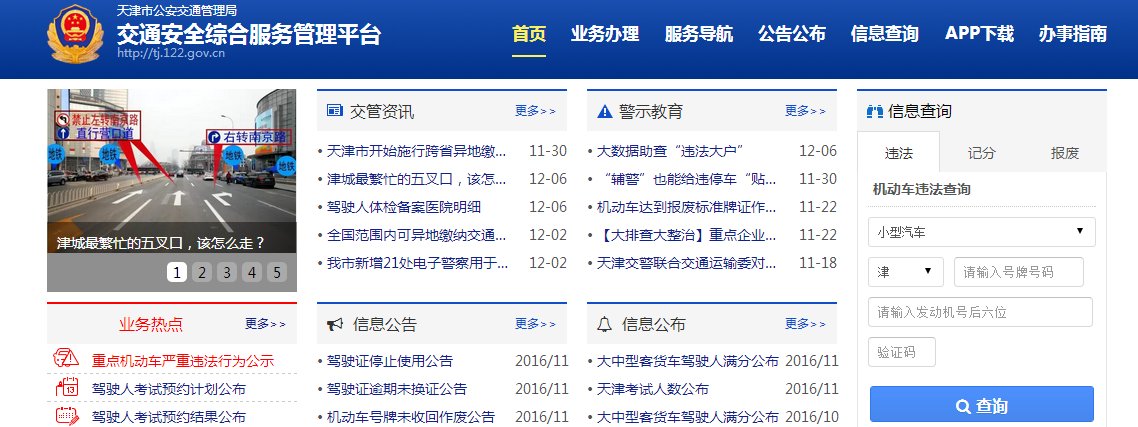Open article “辅警”也能给违停车“贴...
The width and height of the screenshot is (1138, 427).
687,179
